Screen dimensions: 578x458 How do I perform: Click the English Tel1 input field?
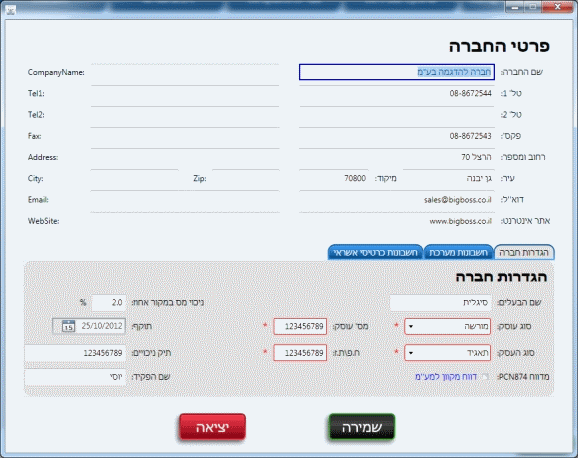pos(185,94)
